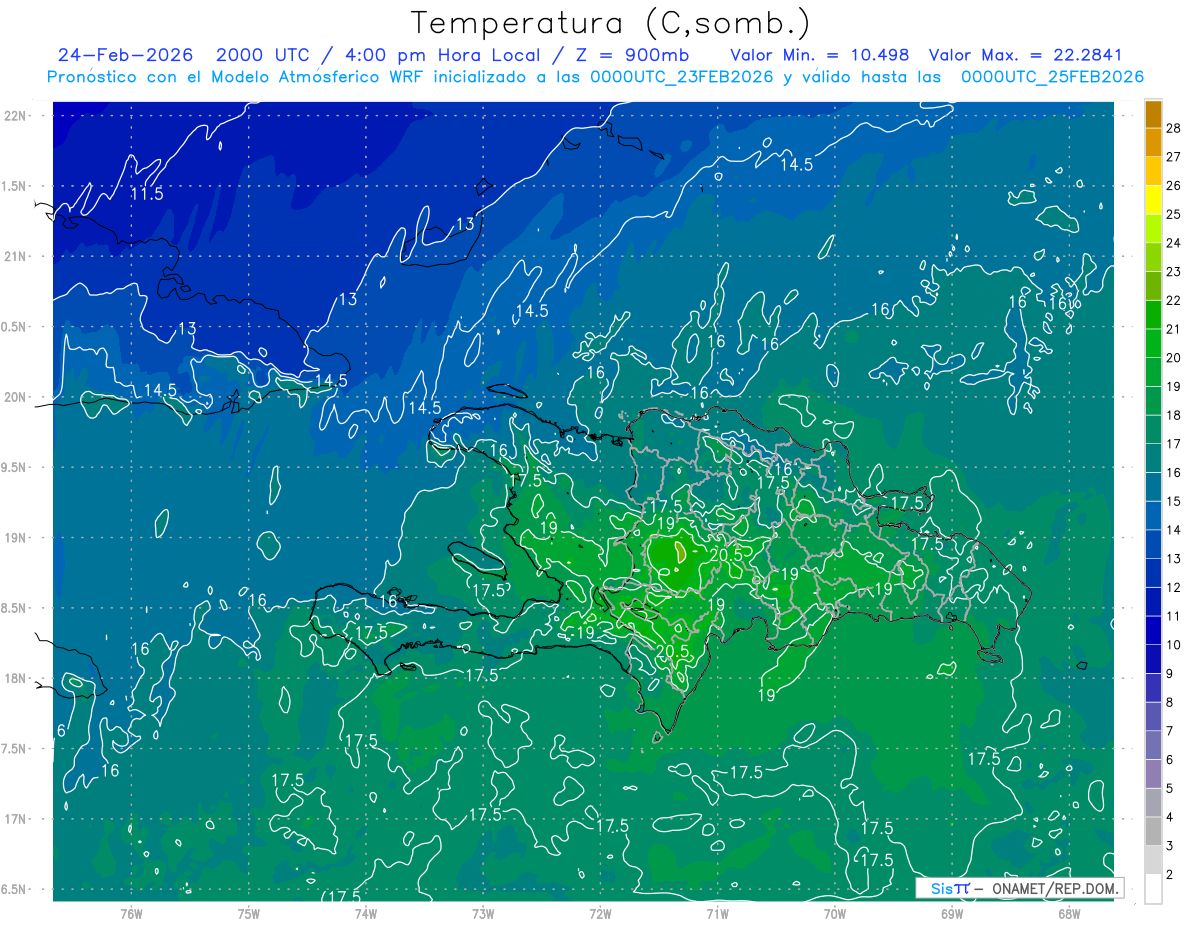This screenshot has width=1200, height=927.
Task: Click the color bar label "22"
Action: coord(1174,300)
